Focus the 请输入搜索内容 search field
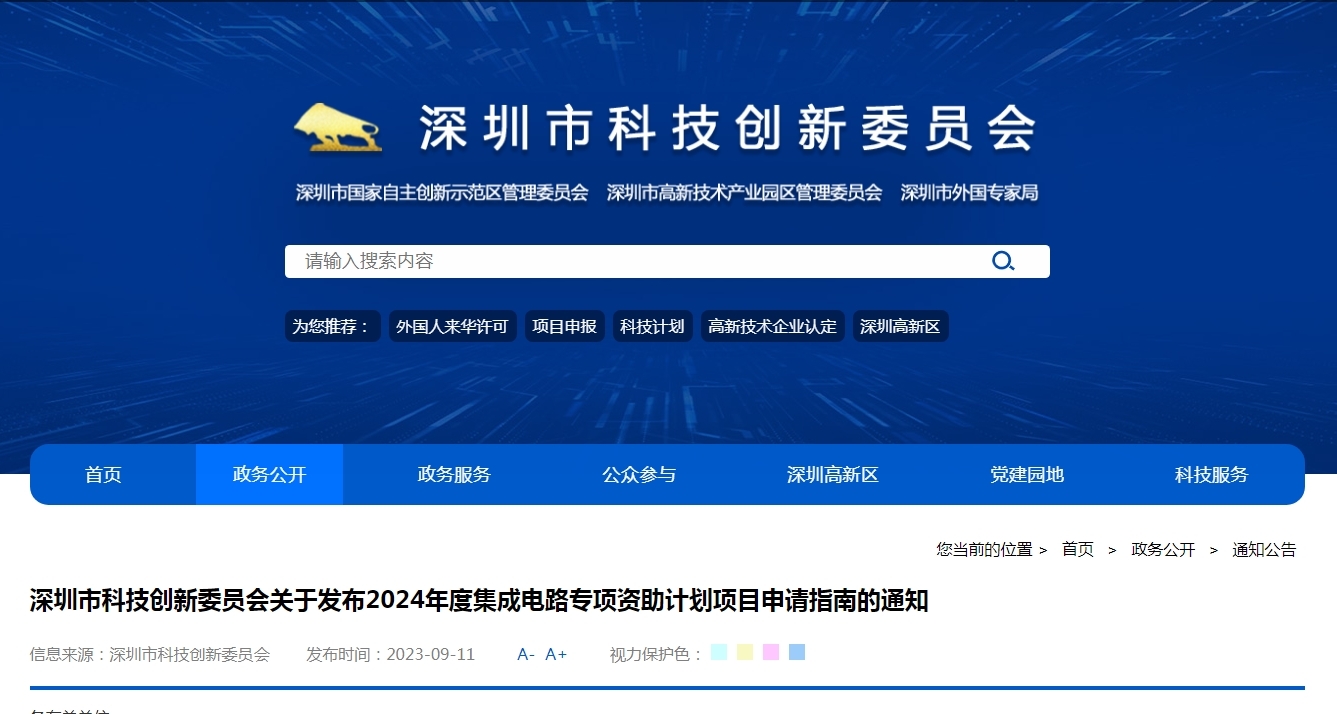The width and height of the screenshot is (1337, 714). point(630,261)
